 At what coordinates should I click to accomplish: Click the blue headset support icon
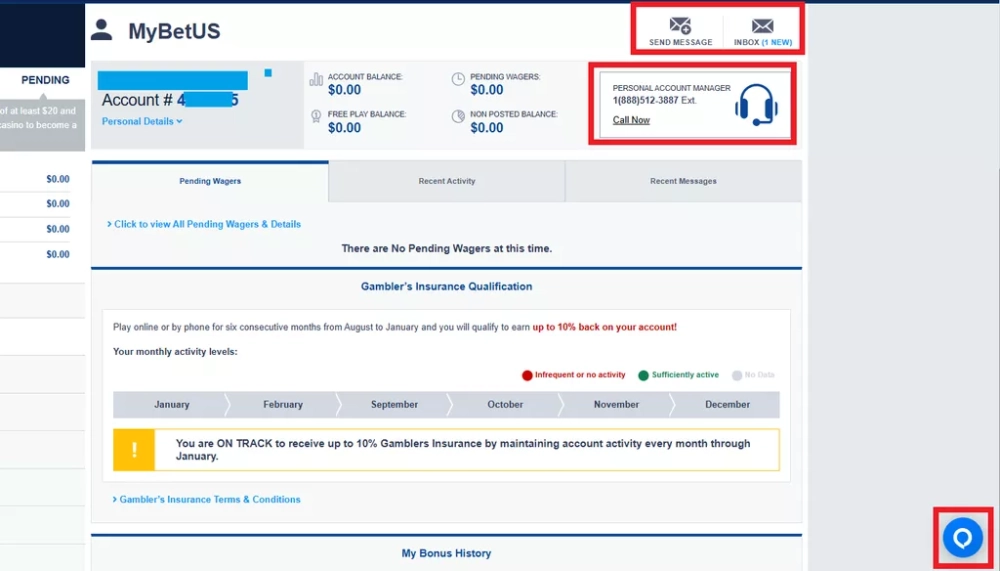[x=756, y=105]
